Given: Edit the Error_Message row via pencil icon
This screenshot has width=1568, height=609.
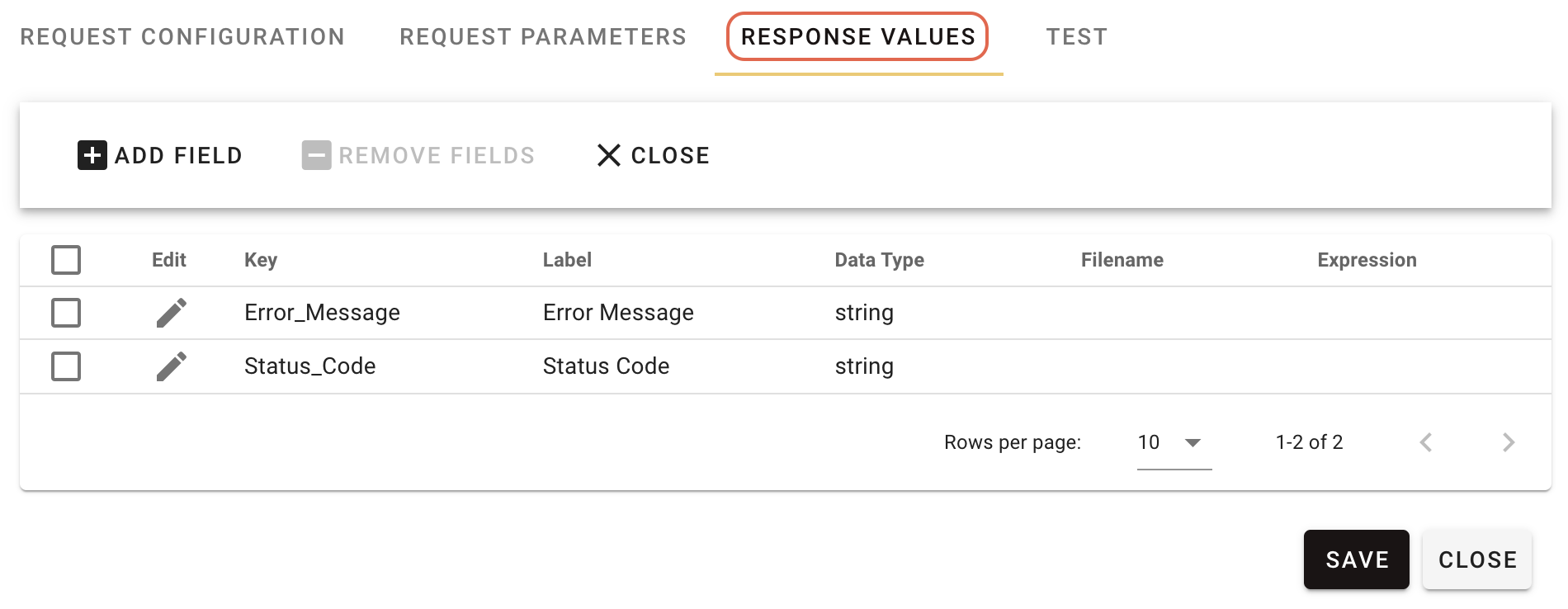Looking at the screenshot, I should click(x=172, y=313).
